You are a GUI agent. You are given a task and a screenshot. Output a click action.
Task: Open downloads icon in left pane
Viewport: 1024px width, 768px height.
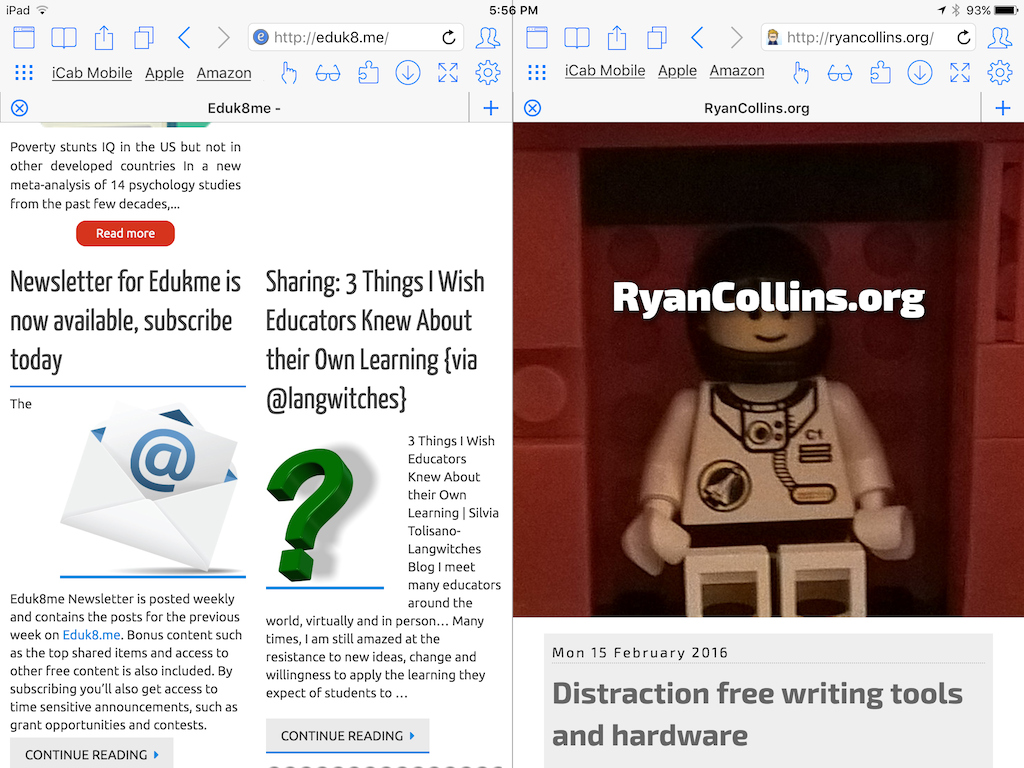coord(408,72)
